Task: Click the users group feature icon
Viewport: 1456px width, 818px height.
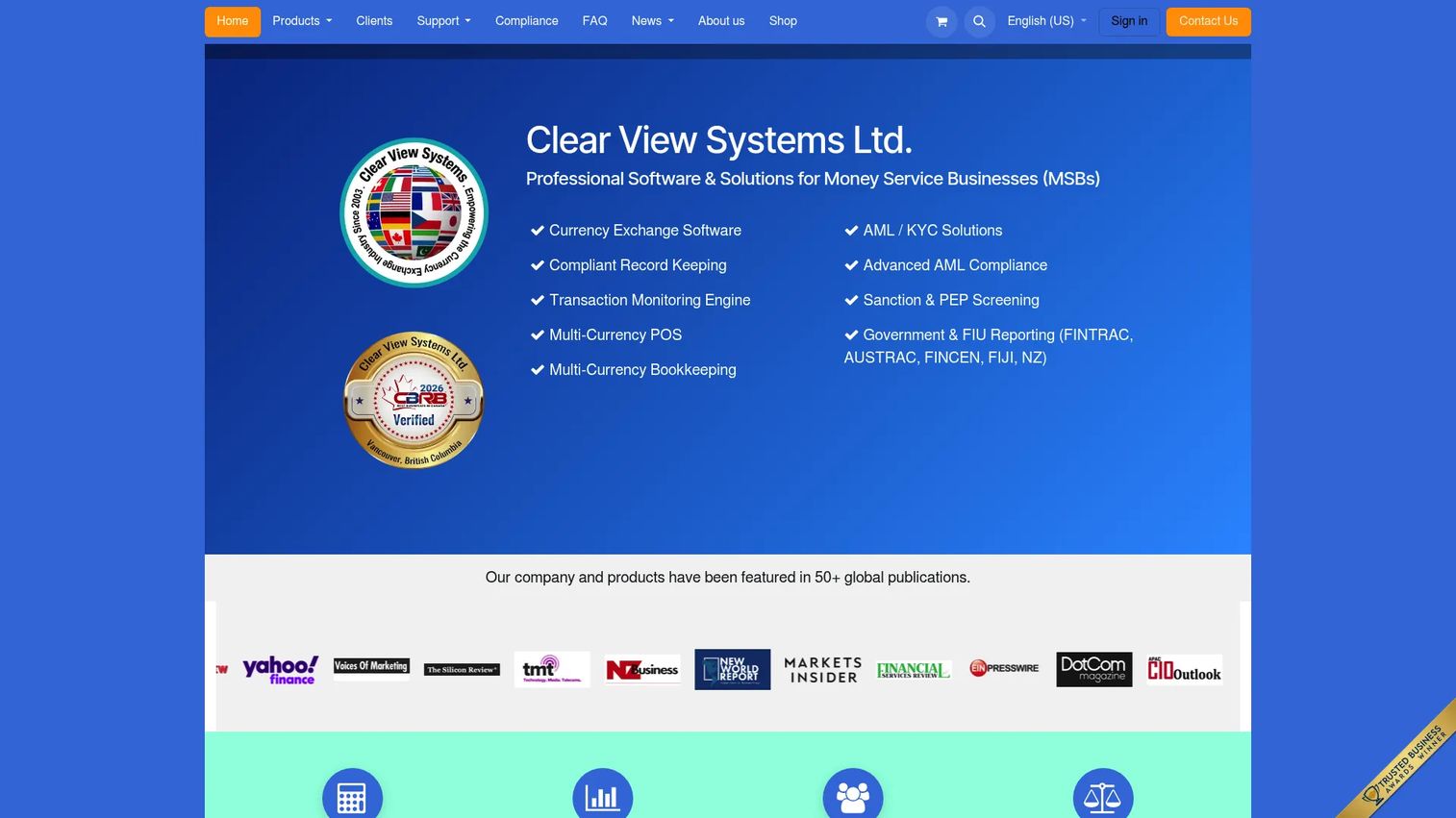Action: point(853,797)
